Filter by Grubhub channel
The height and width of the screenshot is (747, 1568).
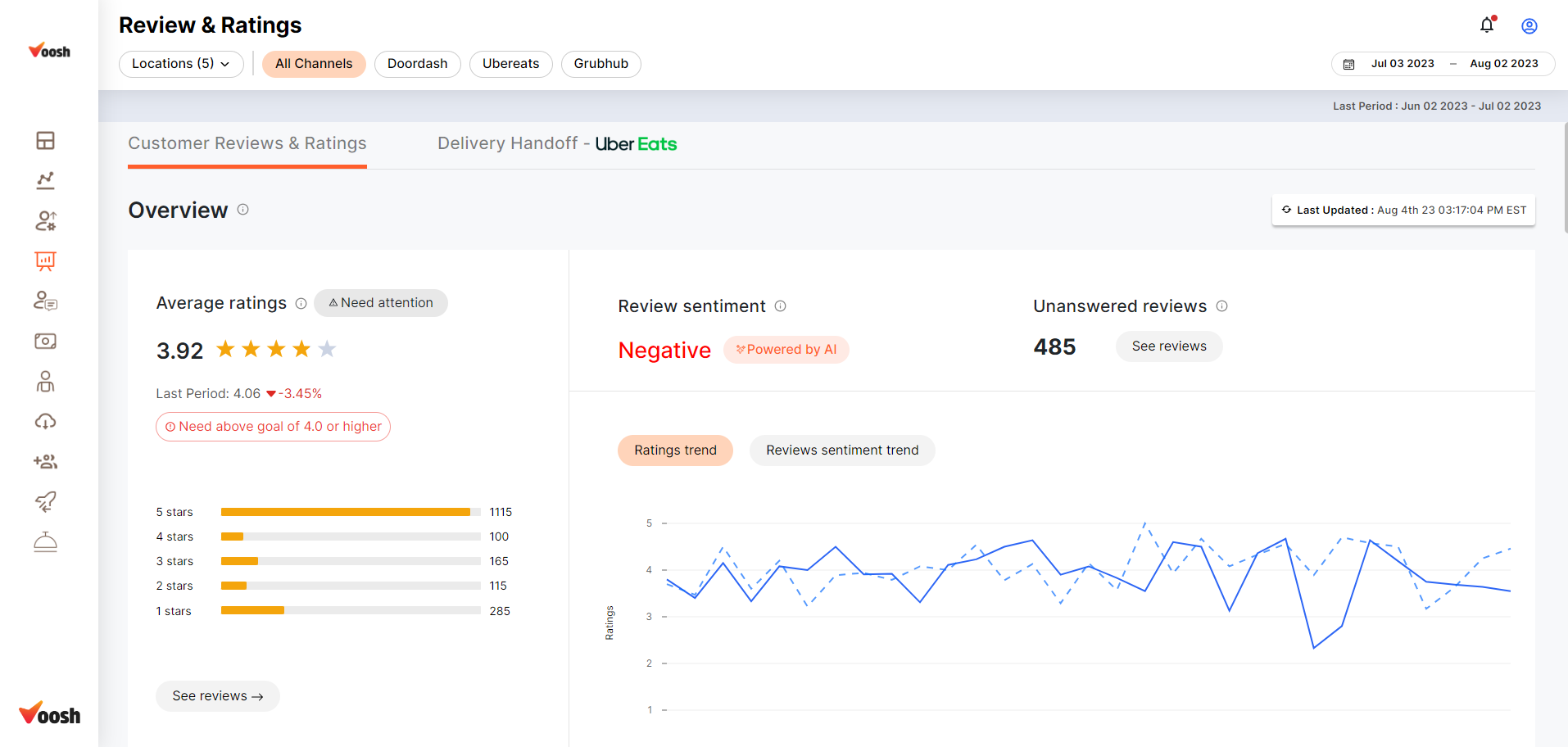(600, 64)
